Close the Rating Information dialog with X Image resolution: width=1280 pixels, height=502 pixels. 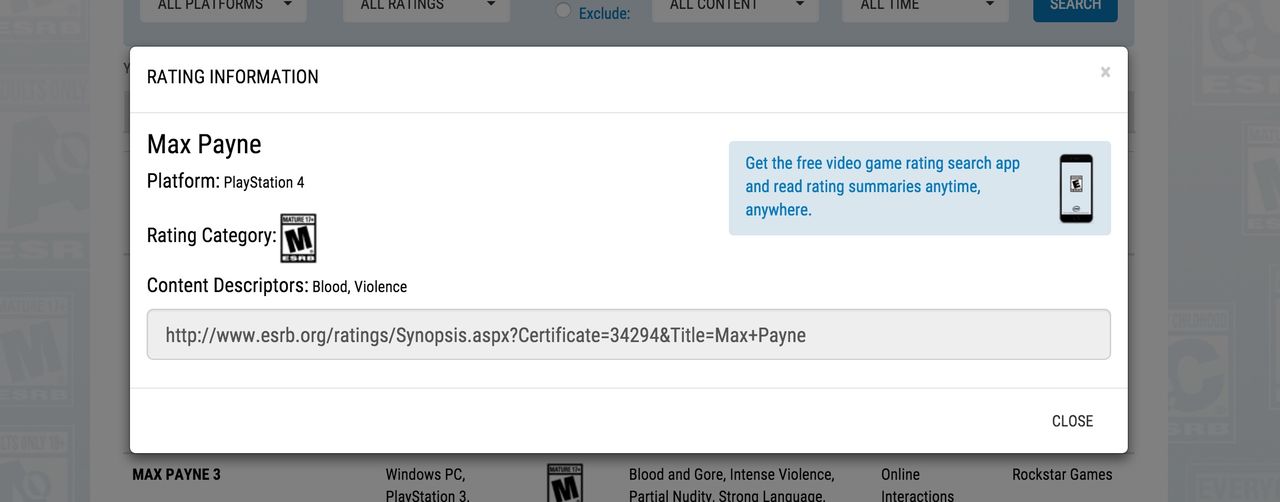coord(1105,72)
